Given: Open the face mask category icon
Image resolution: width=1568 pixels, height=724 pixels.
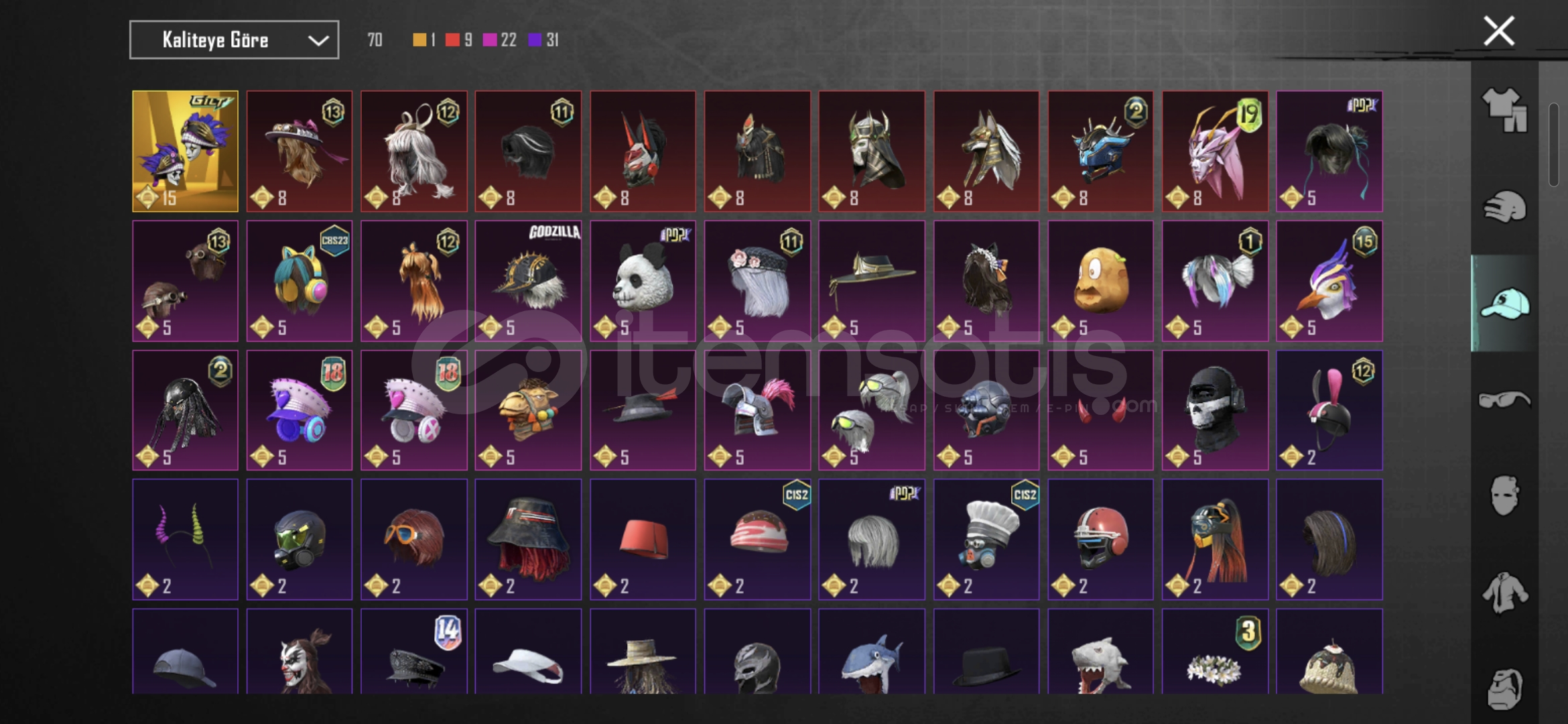Looking at the screenshot, I should 1504,496.
